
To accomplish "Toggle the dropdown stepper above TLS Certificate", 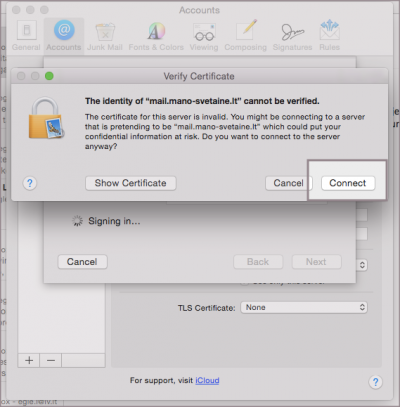I will coord(362,265).
